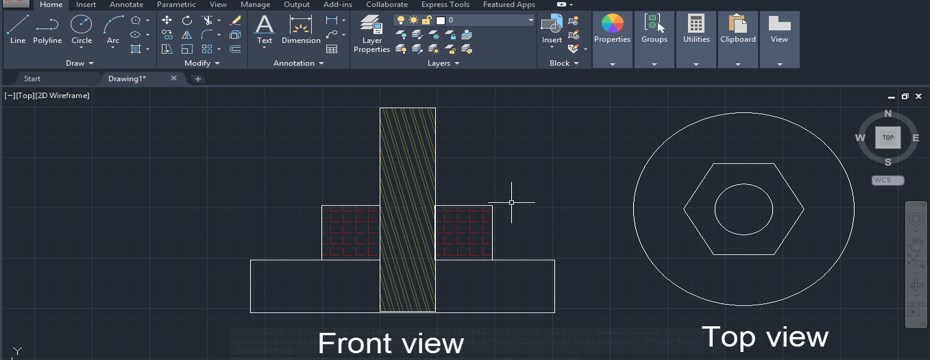930x360 pixels.
Task: Open the Manage ribbon tab
Action: (x=255, y=5)
